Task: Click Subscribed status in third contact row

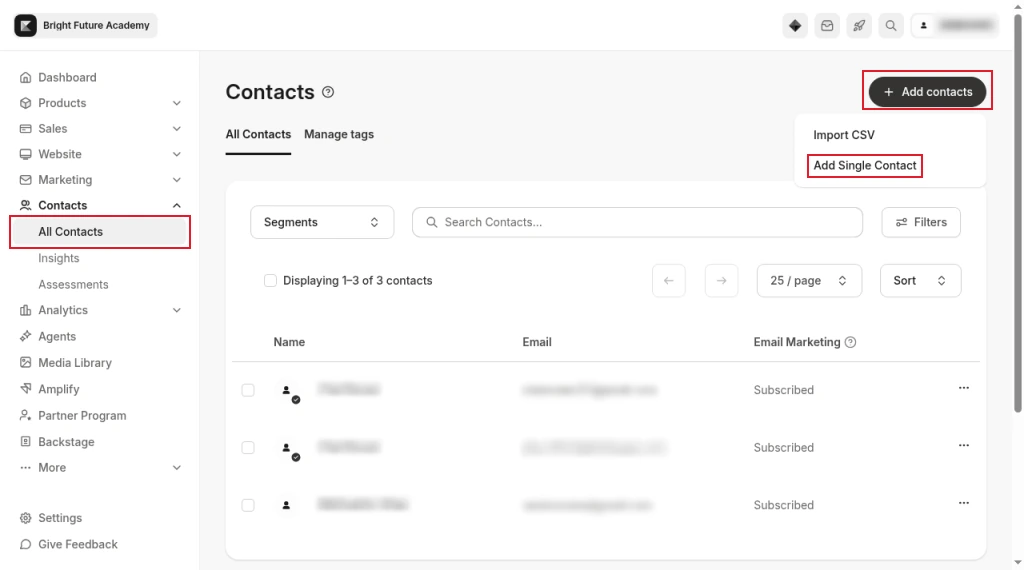Action: pyautogui.click(x=784, y=505)
